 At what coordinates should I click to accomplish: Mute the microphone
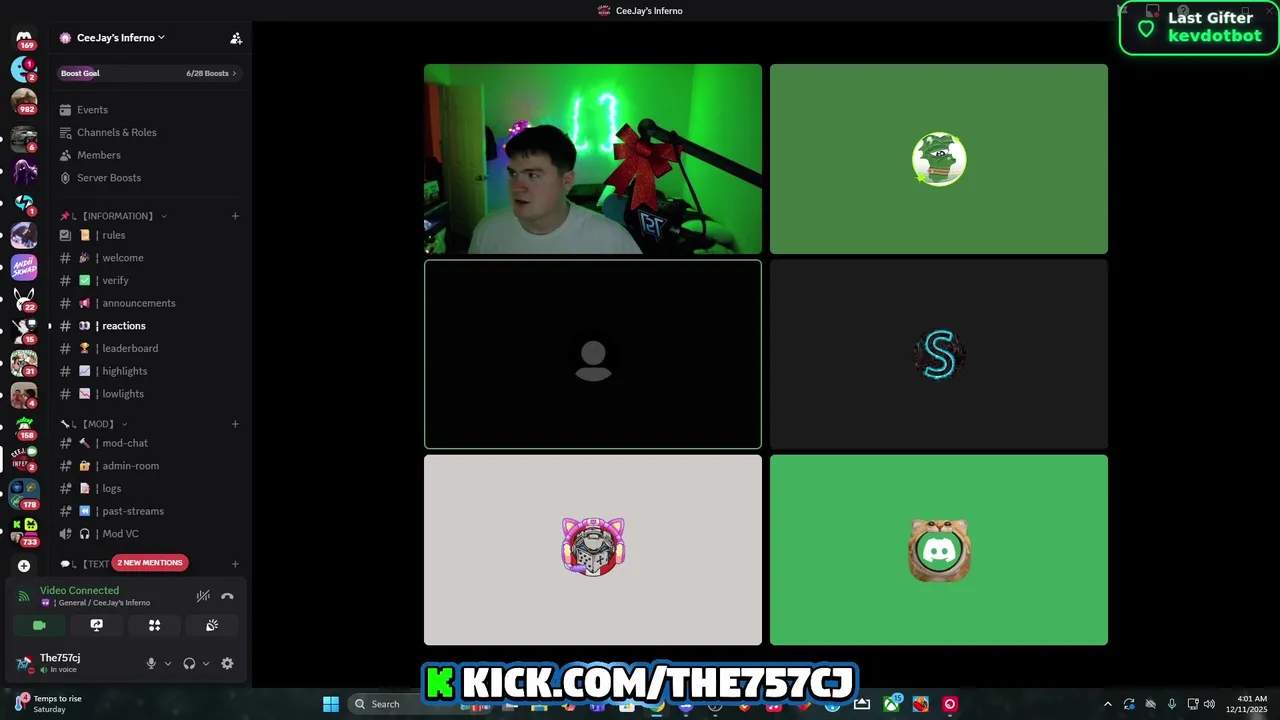click(x=152, y=663)
